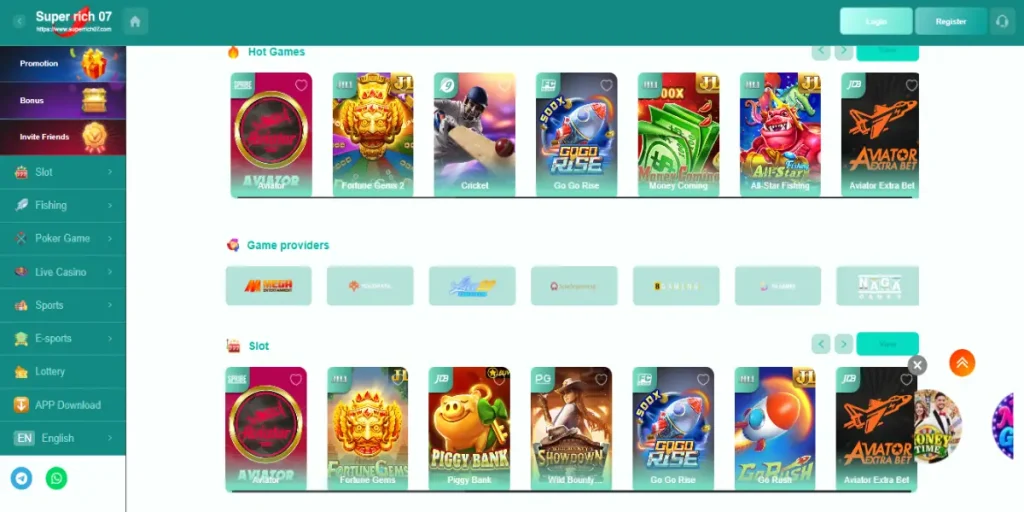The width and height of the screenshot is (1024, 512).
Task: Open the Telegram contact icon
Action: click(22, 479)
